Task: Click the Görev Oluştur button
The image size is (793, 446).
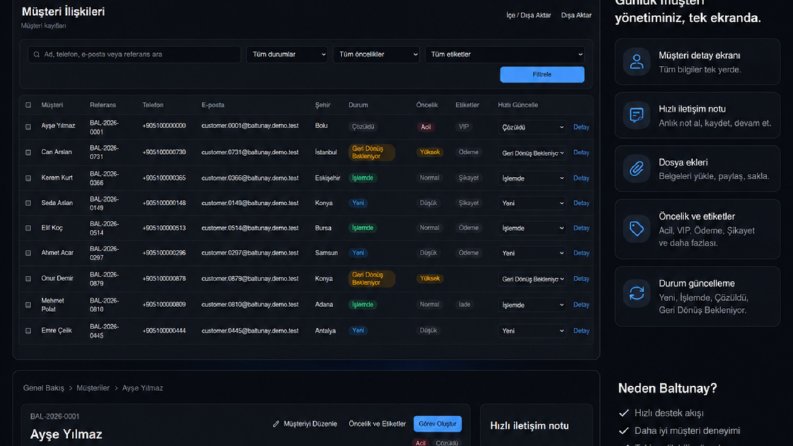Action: click(x=437, y=424)
